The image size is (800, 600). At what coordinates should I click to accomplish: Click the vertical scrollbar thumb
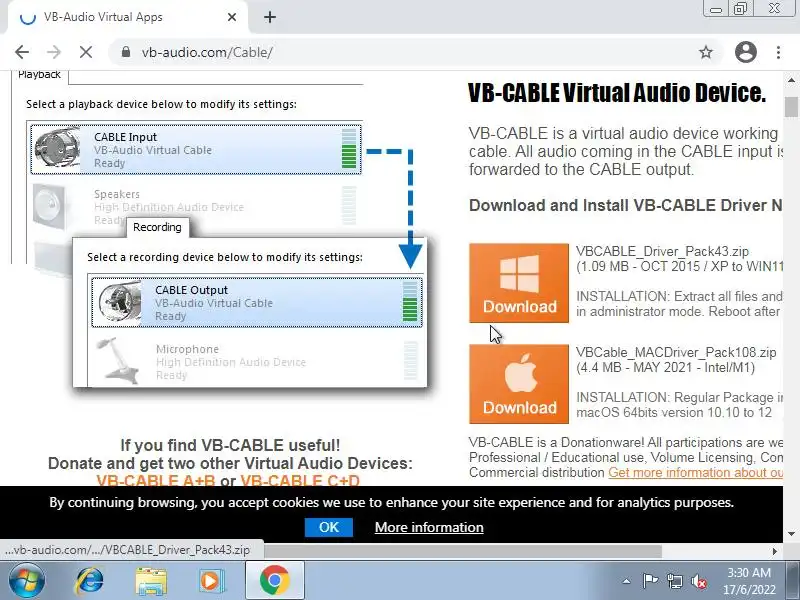point(791,107)
